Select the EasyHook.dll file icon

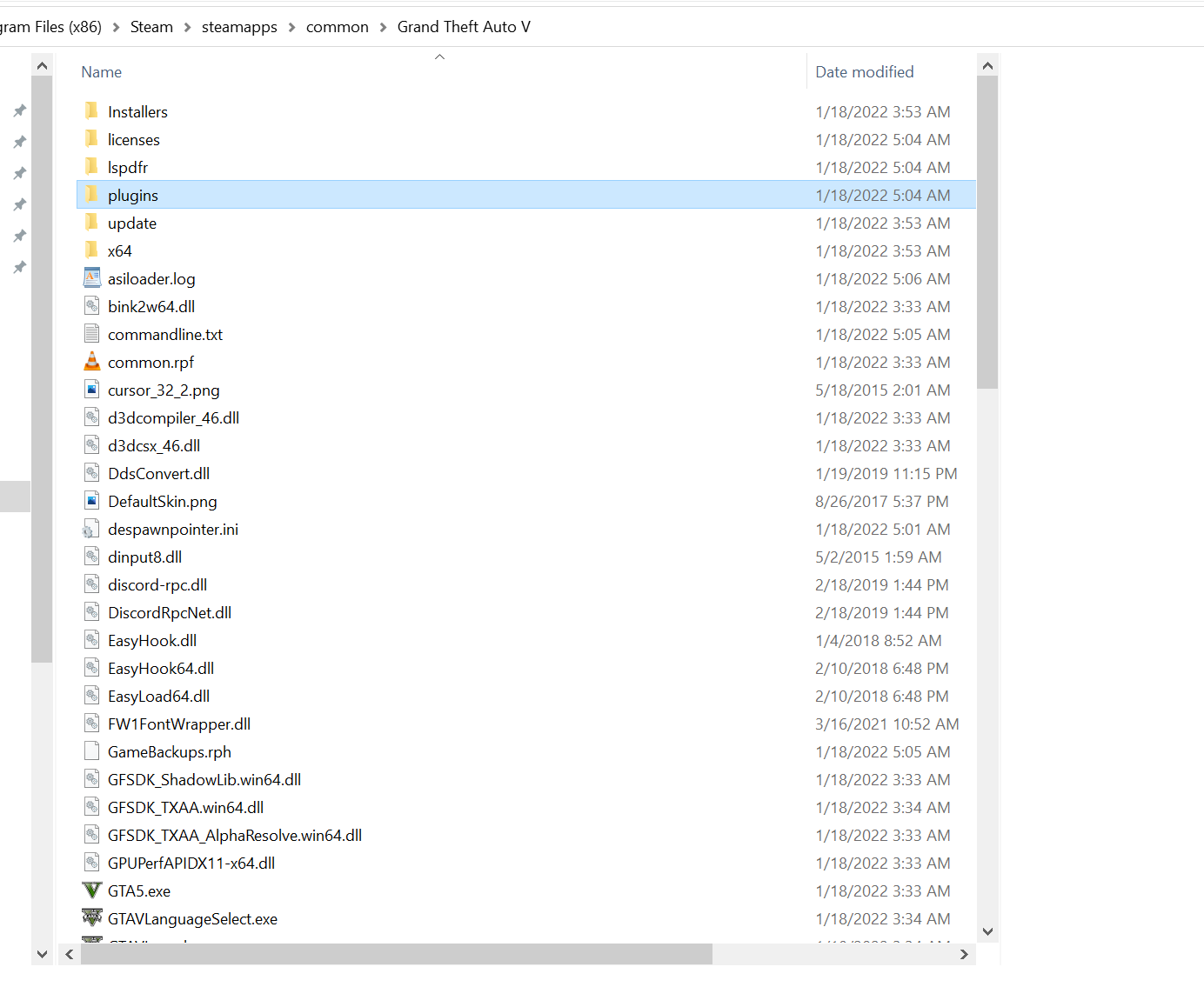point(91,639)
